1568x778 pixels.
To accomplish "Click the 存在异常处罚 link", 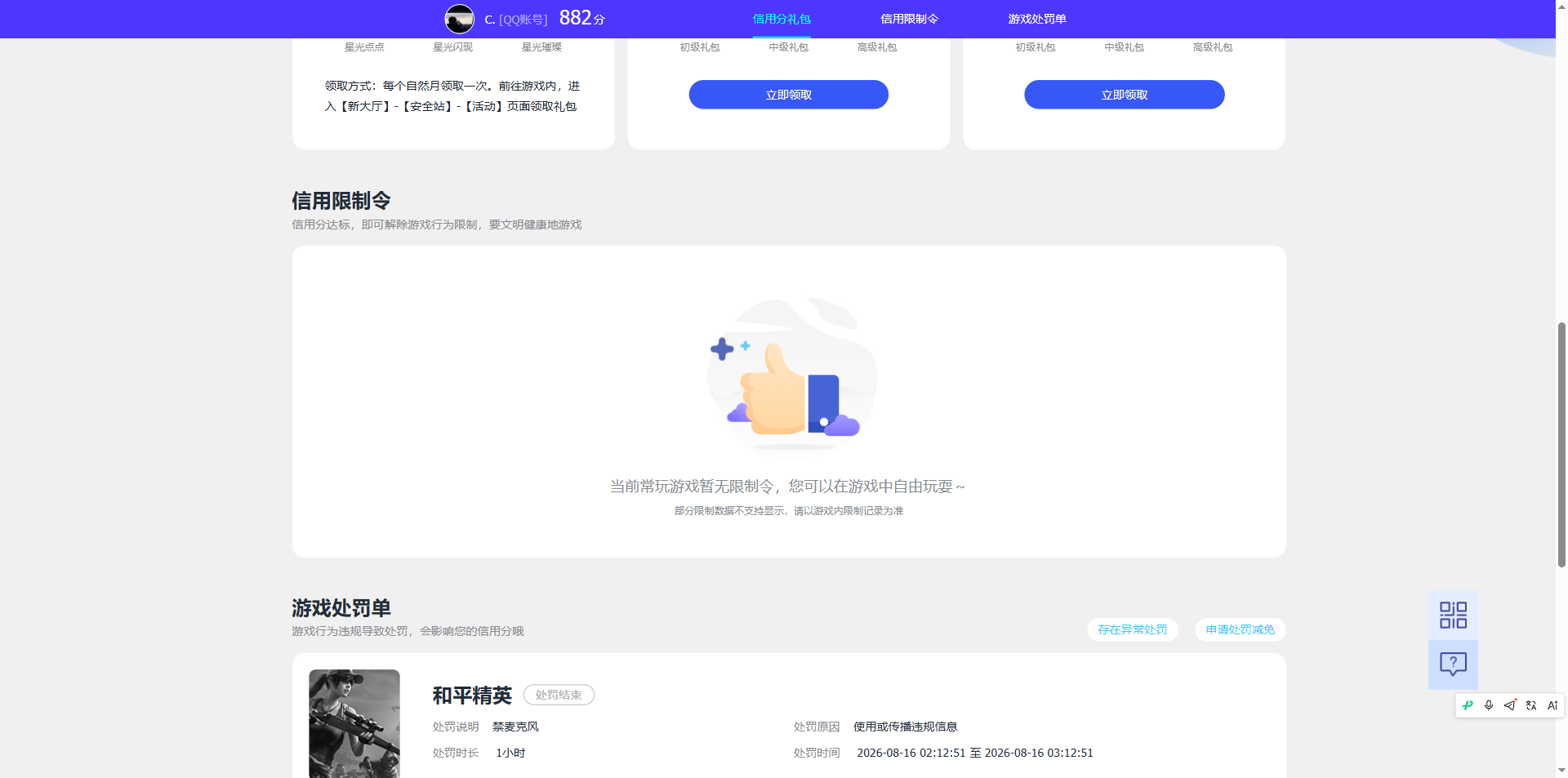I will pos(1133,629).
